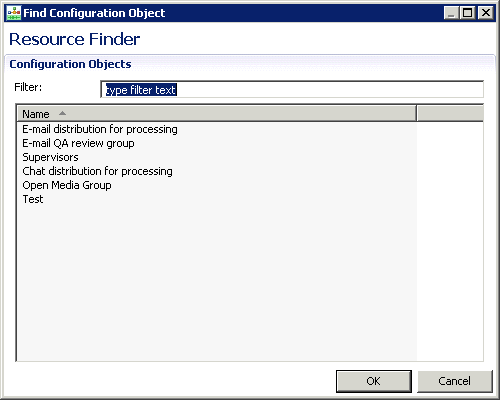Click empty area below the Test entry
This screenshot has height=400, width=500.
point(217,283)
